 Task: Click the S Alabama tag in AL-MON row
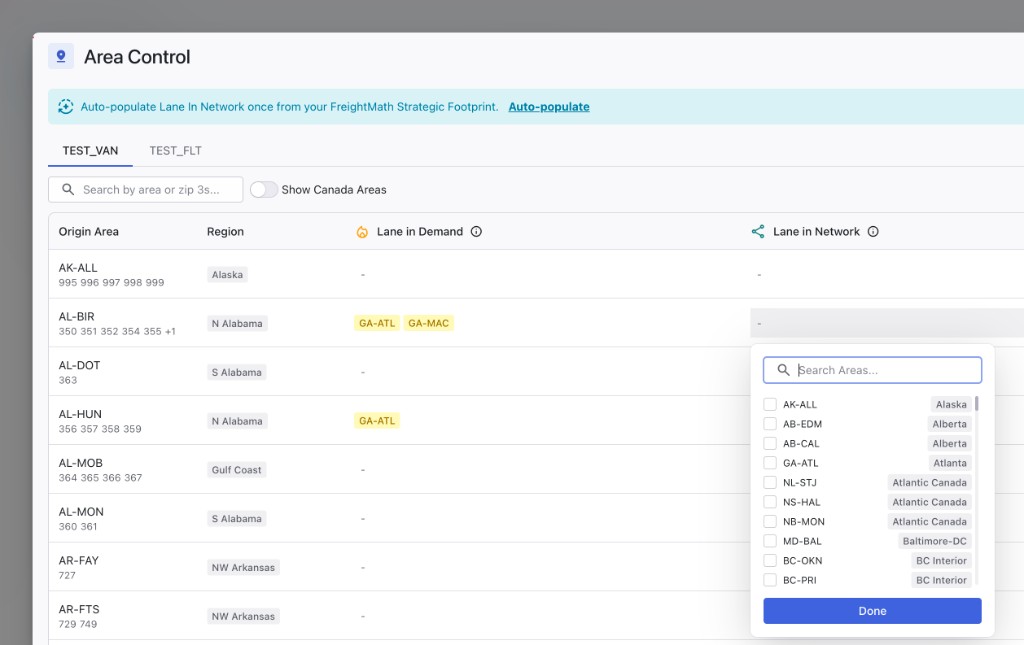[236, 519]
